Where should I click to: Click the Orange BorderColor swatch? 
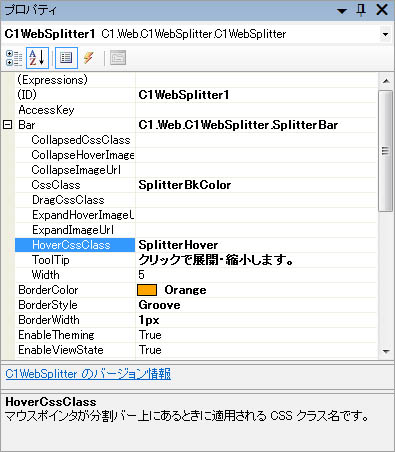click(147, 290)
